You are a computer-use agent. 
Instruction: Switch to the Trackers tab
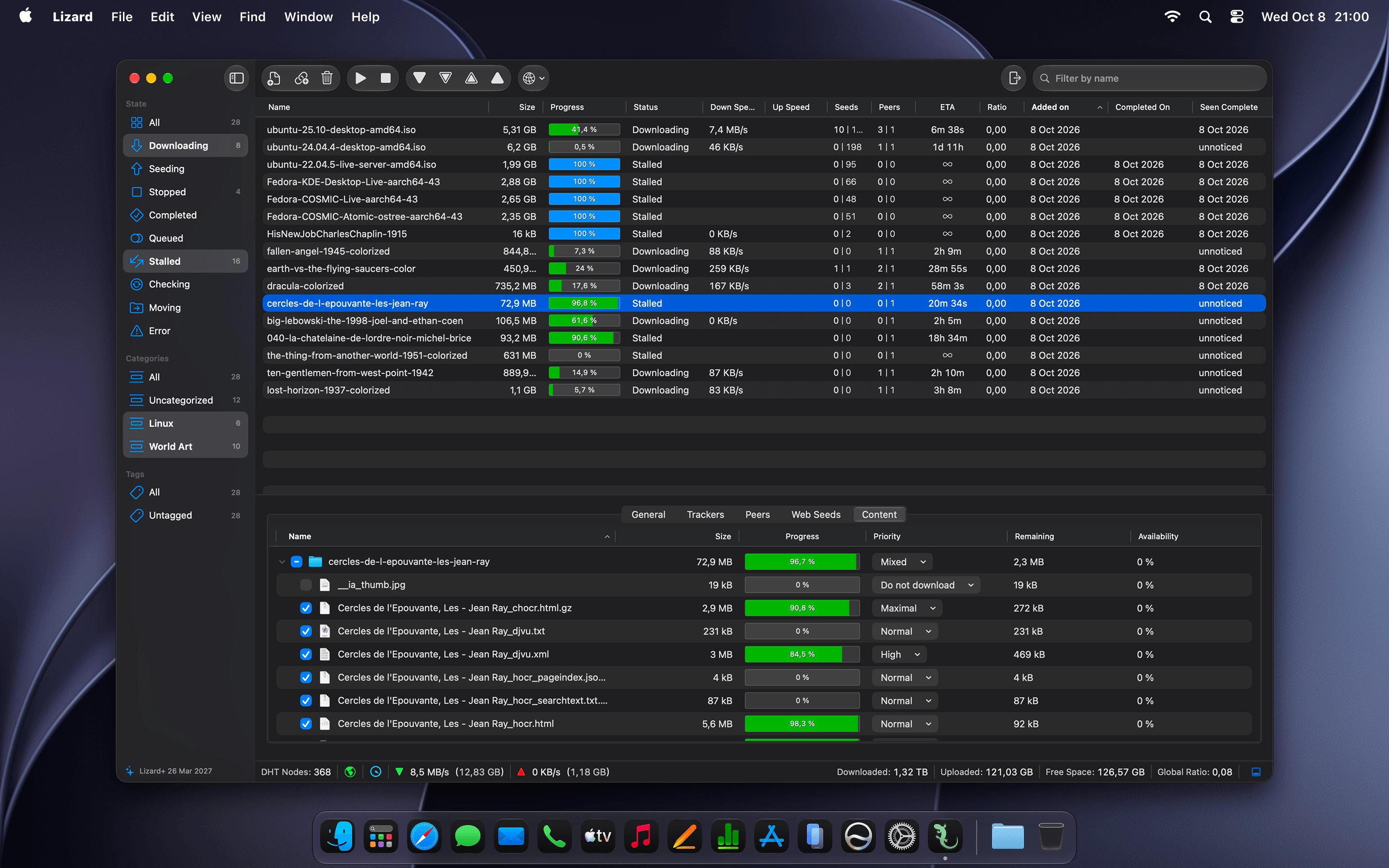pyautogui.click(x=706, y=515)
